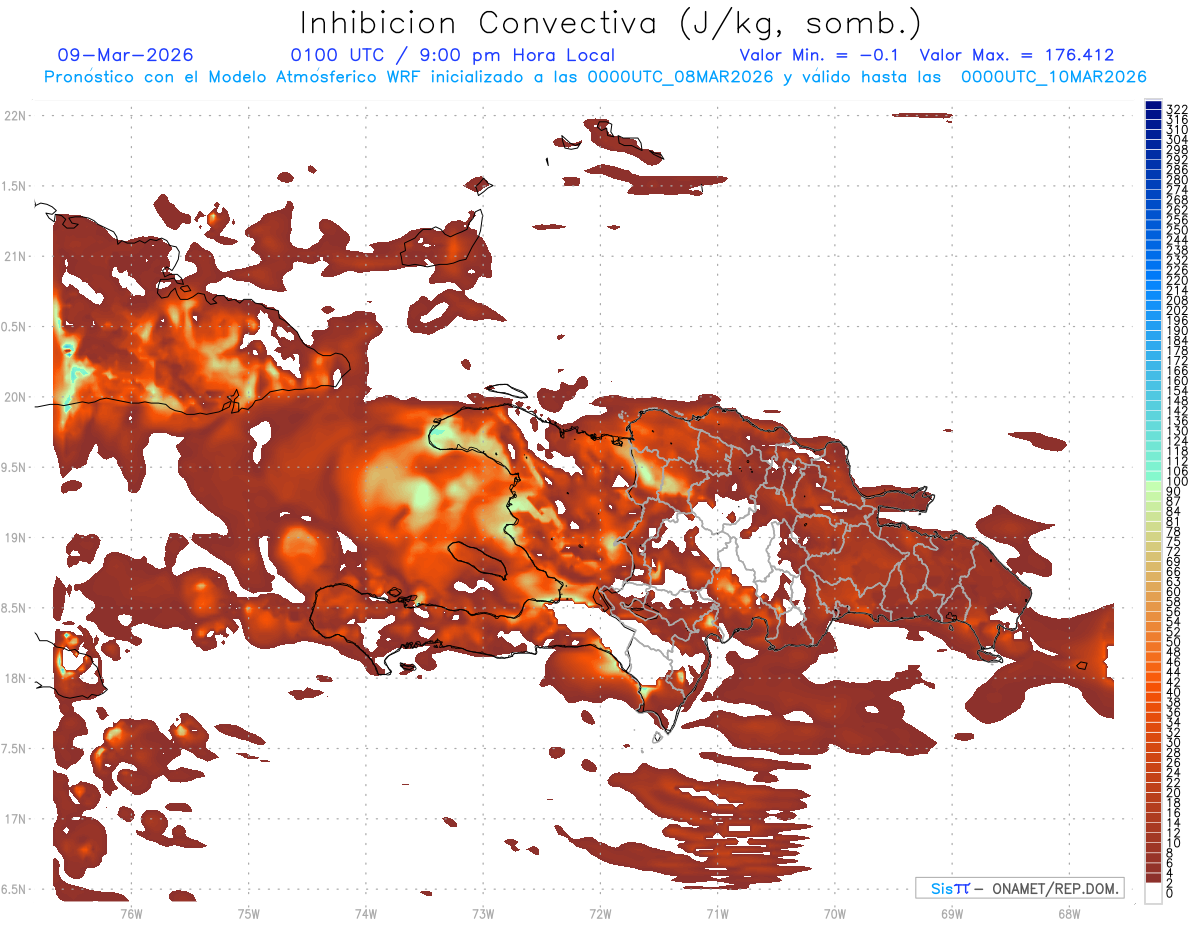Viewport: 1200px width, 927px height.
Task: Click the 'SisPI - ONAMET/REP.DOM.' credit box
Action: pos(1020,888)
